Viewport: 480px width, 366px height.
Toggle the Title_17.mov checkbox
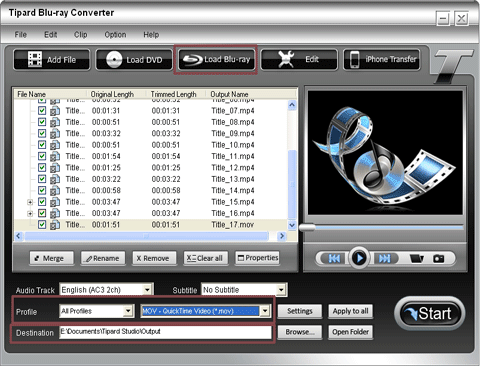pyautogui.click(x=42, y=224)
